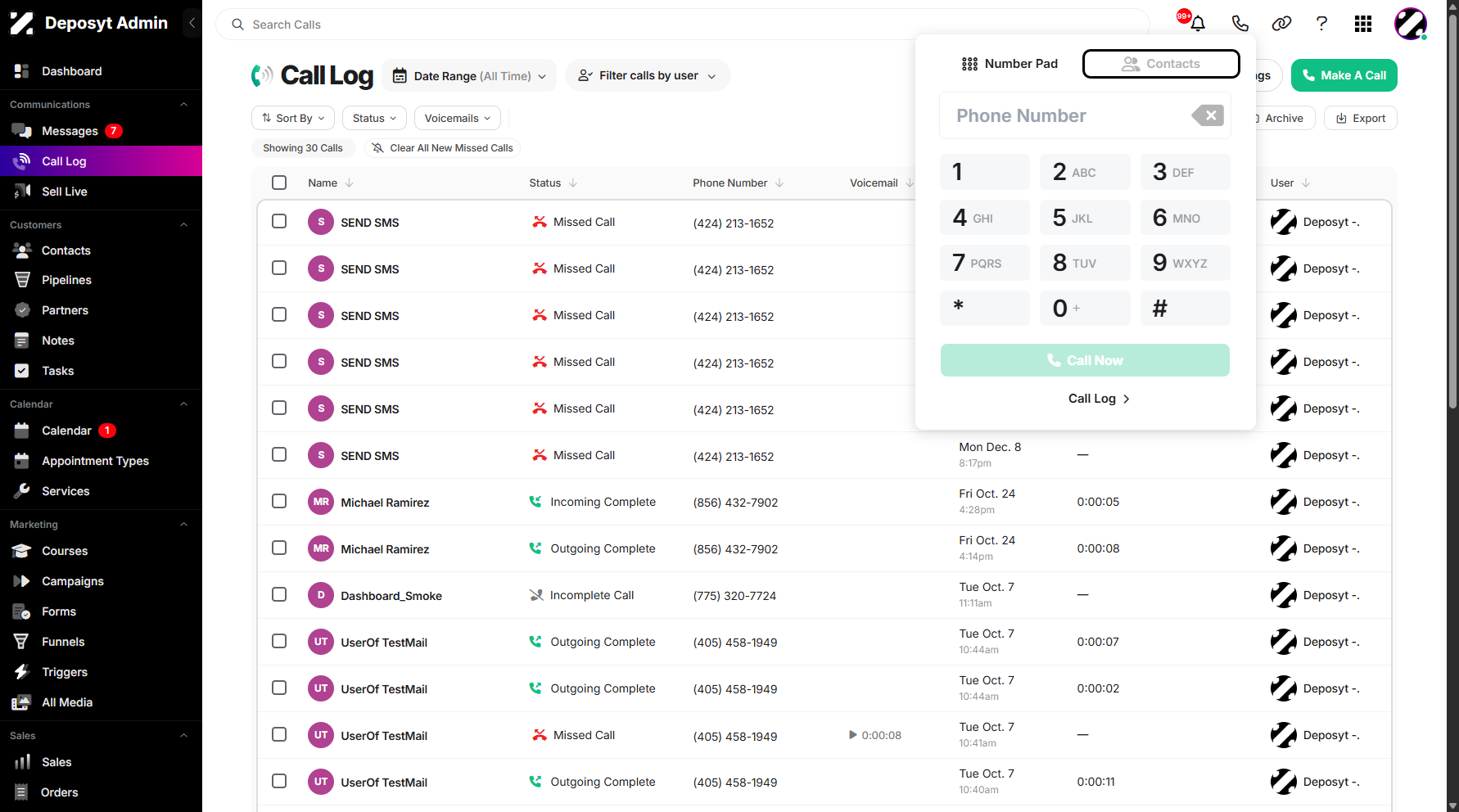Open the Voicemails filter dropdown
This screenshot has height=812, width=1459.
pos(458,118)
